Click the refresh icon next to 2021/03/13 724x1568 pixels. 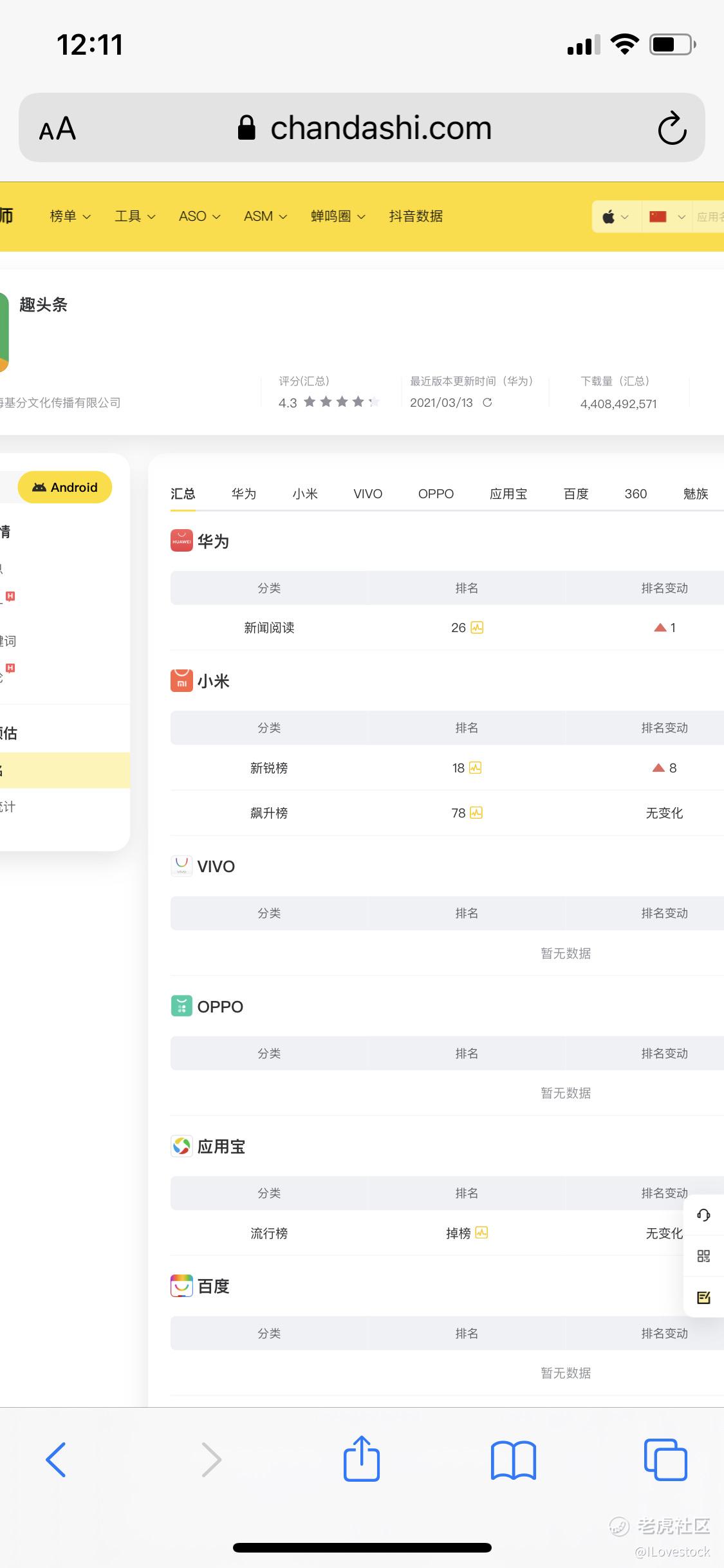click(487, 402)
